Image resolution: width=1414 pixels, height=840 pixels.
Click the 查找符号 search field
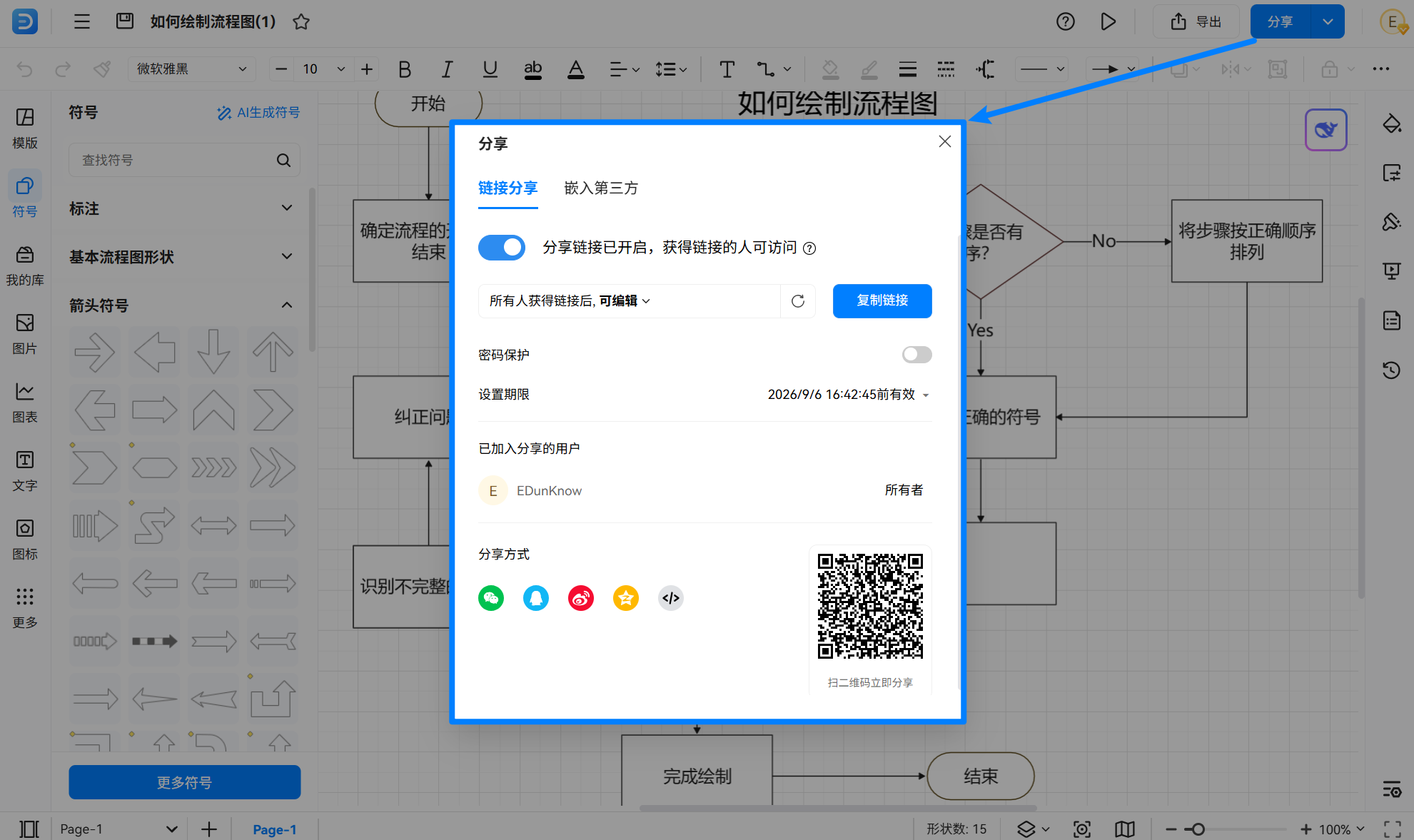point(185,160)
